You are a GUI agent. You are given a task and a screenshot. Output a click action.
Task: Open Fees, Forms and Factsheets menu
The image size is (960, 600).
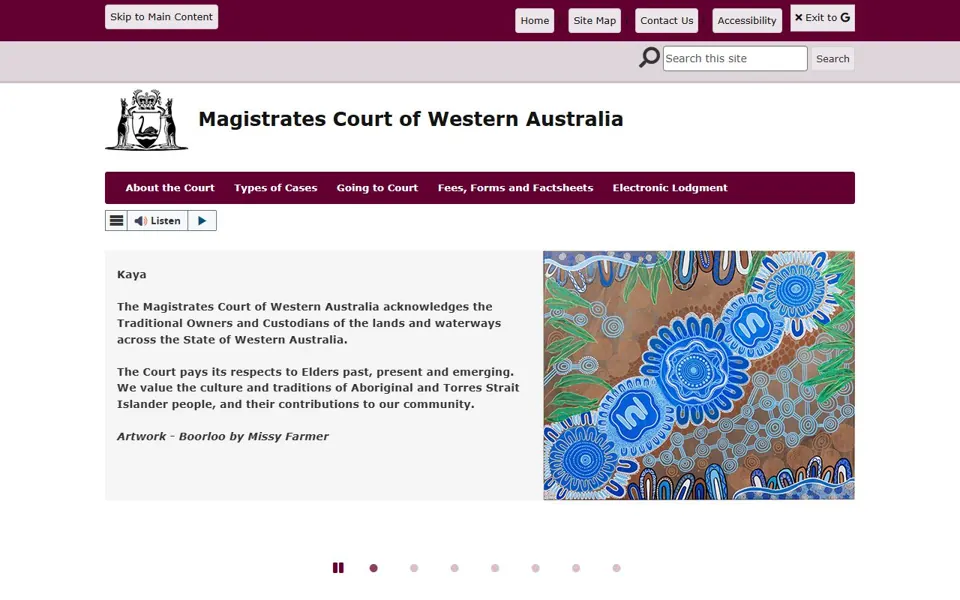(x=516, y=188)
